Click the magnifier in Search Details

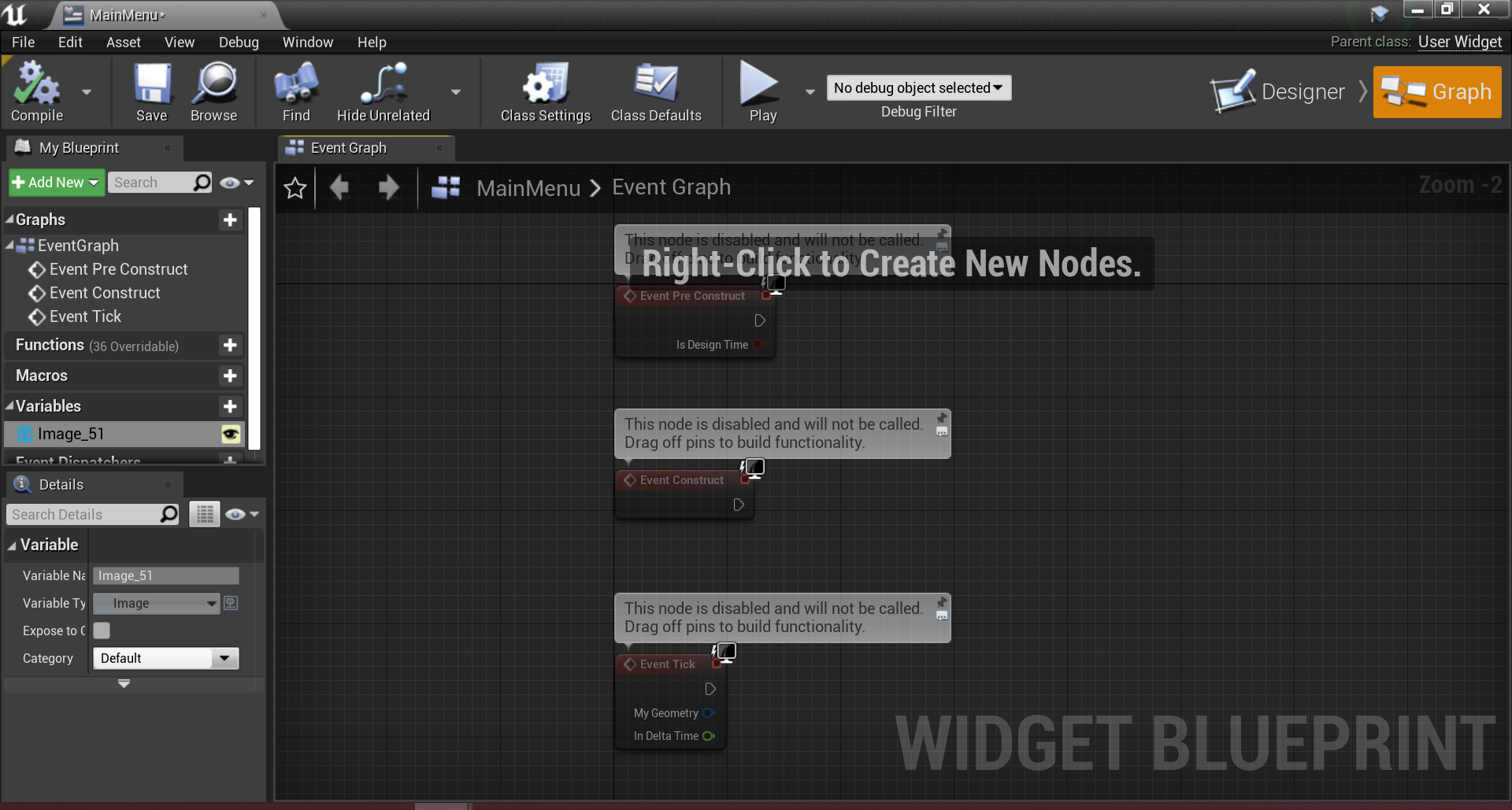coord(169,515)
